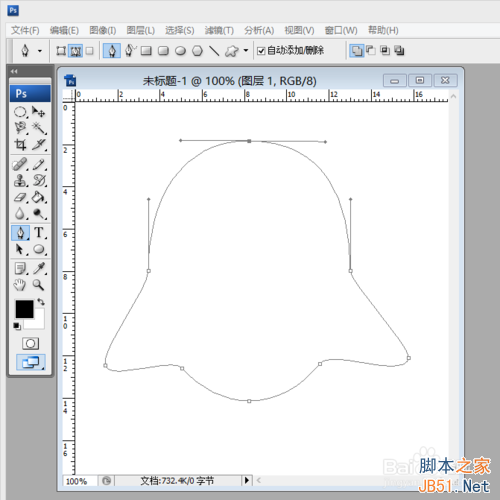This screenshot has height=500, width=500.
Task: Select the Magic Wand tool
Action: pyautogui.click(x=38, y=128)
